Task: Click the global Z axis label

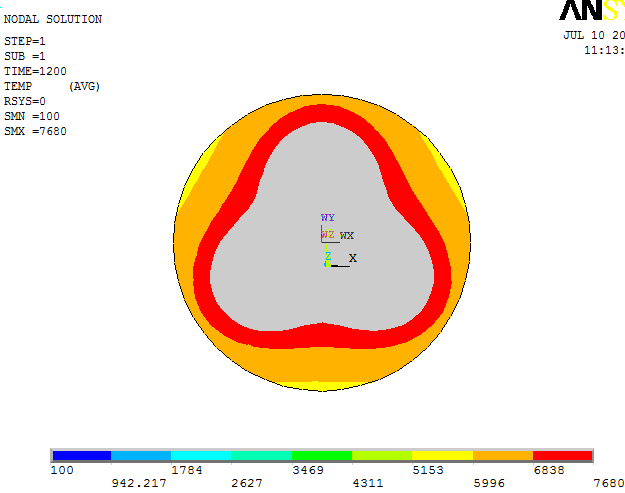Action: [328, 256]
